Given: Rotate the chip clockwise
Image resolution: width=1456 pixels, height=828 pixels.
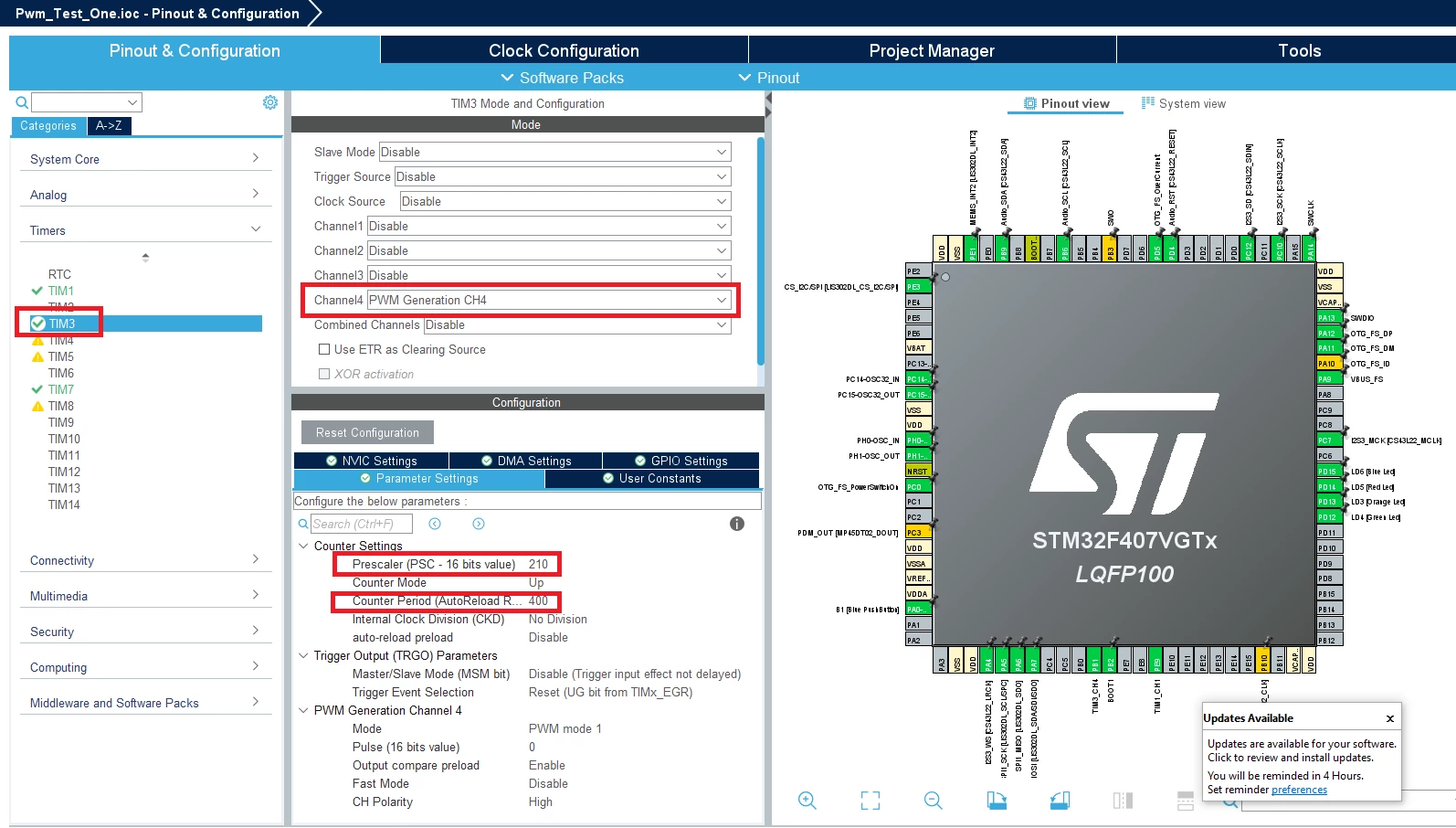Looking at the screenshot, I should tap(997, 801).
